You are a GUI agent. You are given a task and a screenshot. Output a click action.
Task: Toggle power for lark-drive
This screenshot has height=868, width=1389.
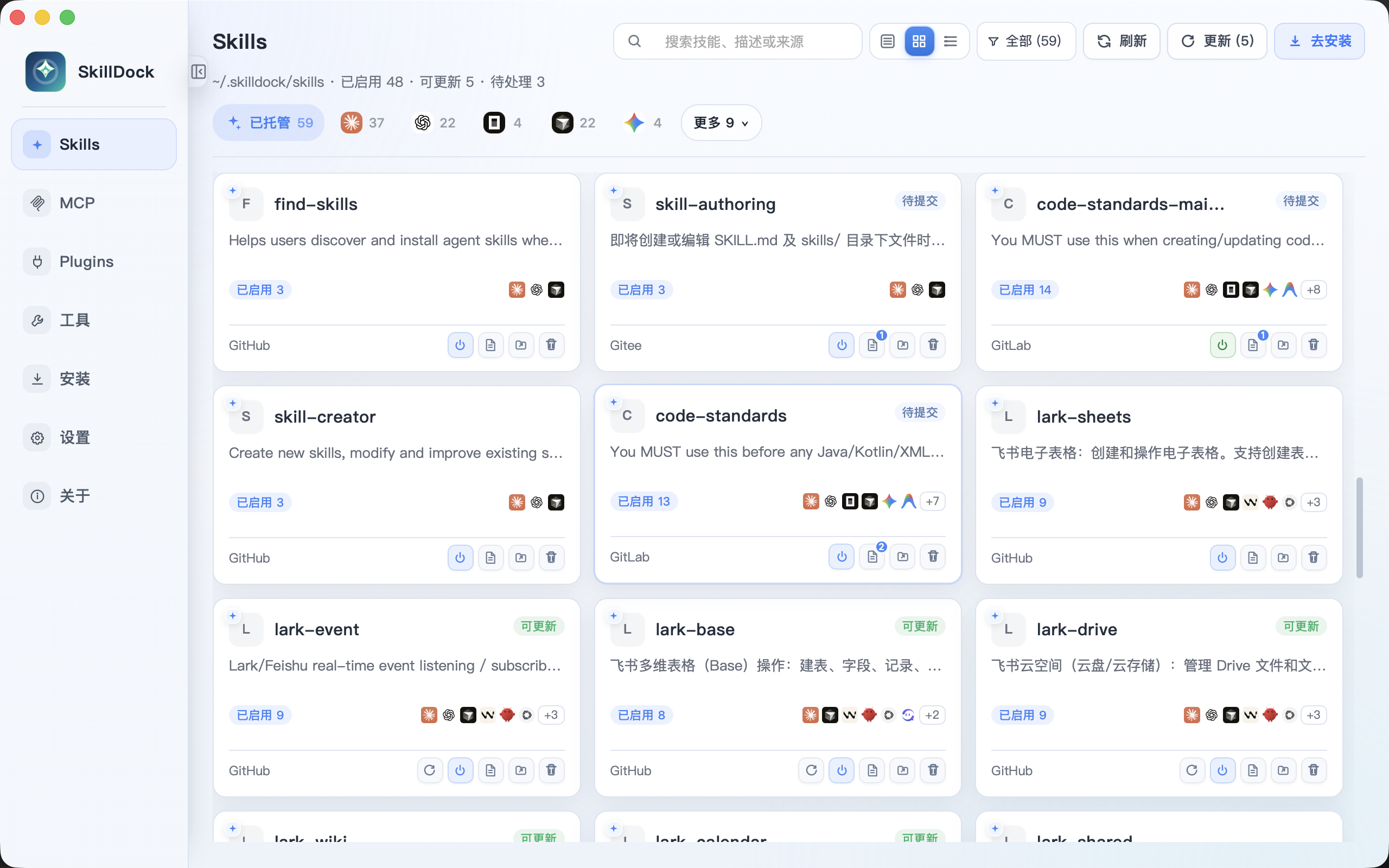tap(1222, 770)
